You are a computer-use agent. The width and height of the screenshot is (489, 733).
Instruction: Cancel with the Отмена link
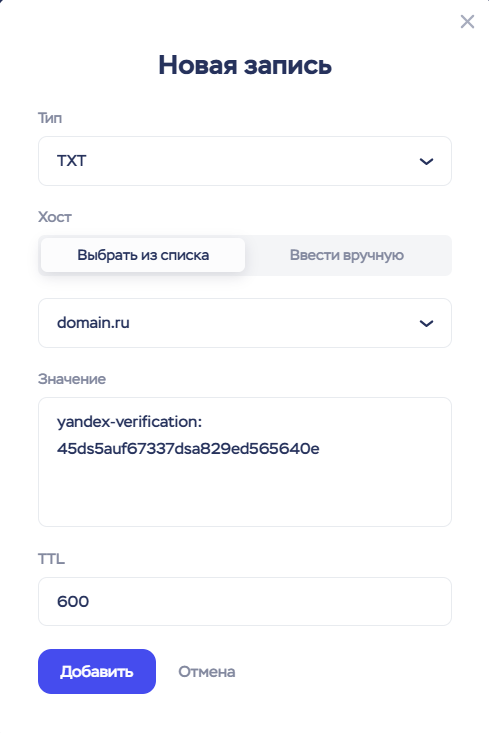207,672
